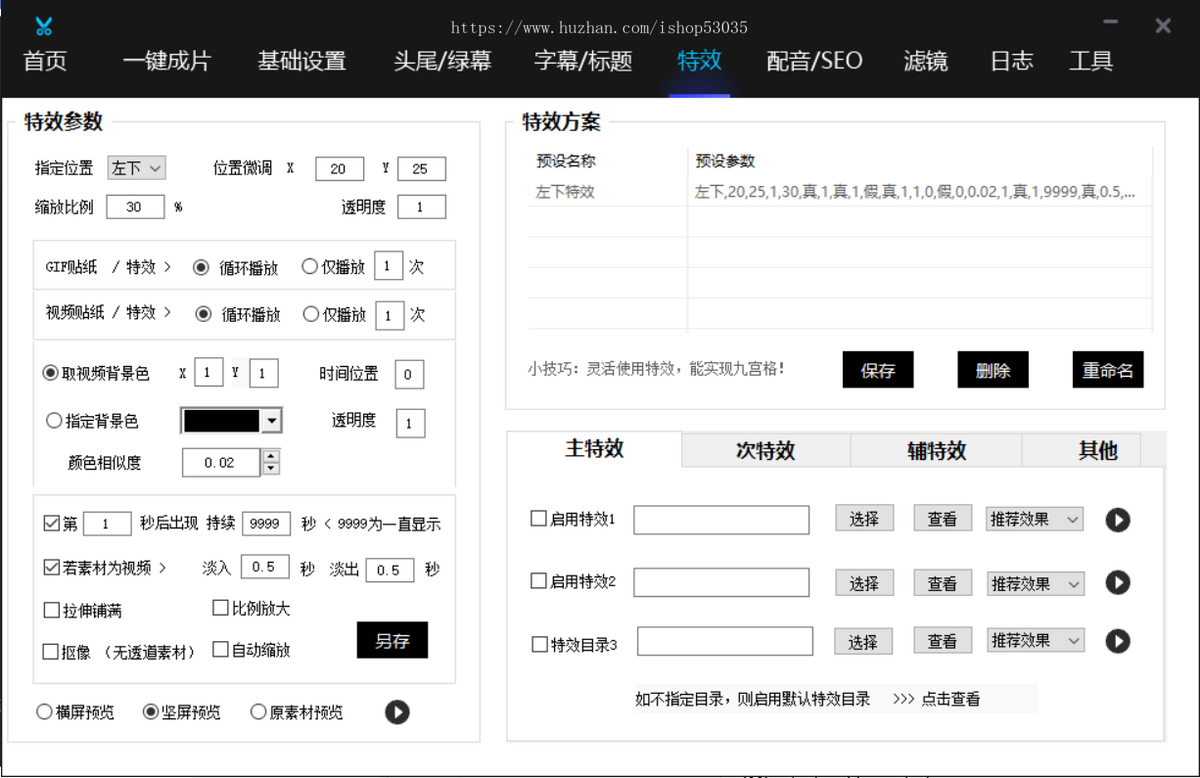Image resolution: width=1200 pixels, height=778 pixels.
Task: Choose 取视频背景色 radio option
Action: coord(51,373)
